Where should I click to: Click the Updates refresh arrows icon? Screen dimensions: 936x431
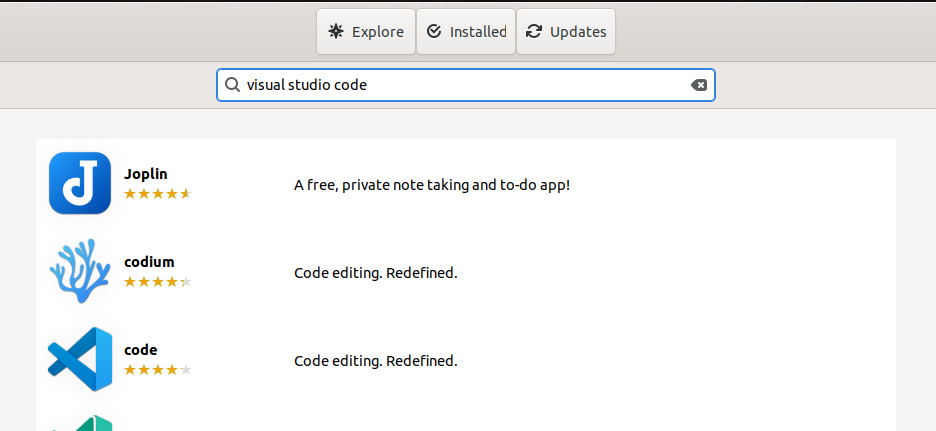click(x=534, y=31)
